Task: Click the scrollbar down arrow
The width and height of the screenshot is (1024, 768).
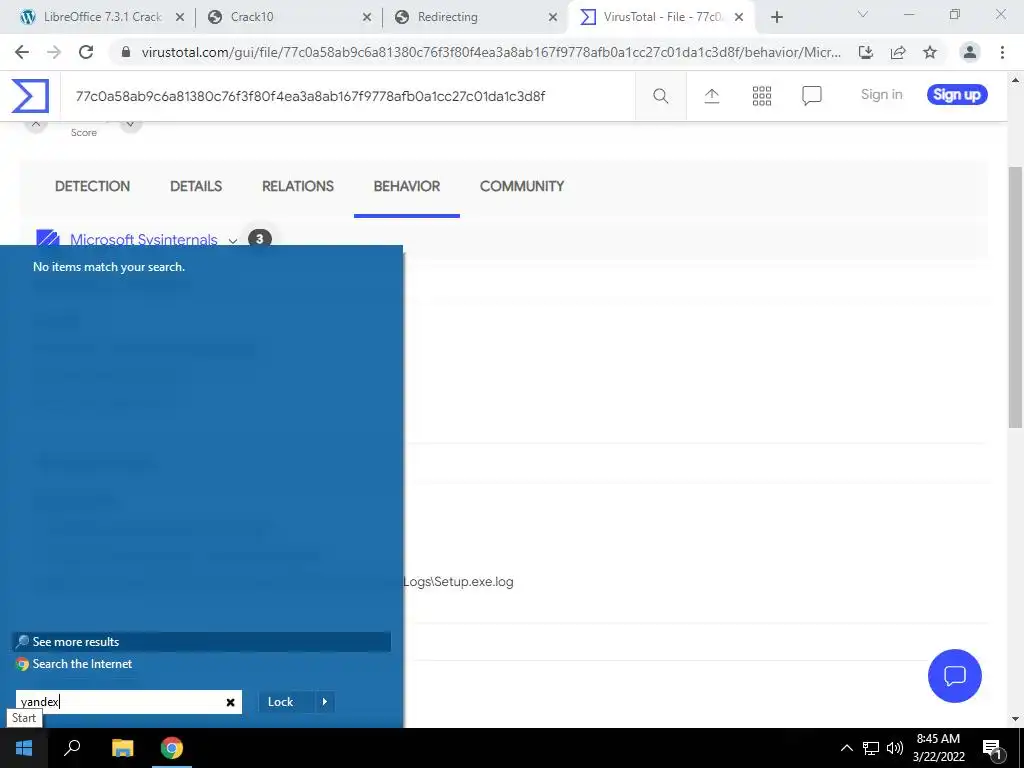Action: tap(1015, 719)
